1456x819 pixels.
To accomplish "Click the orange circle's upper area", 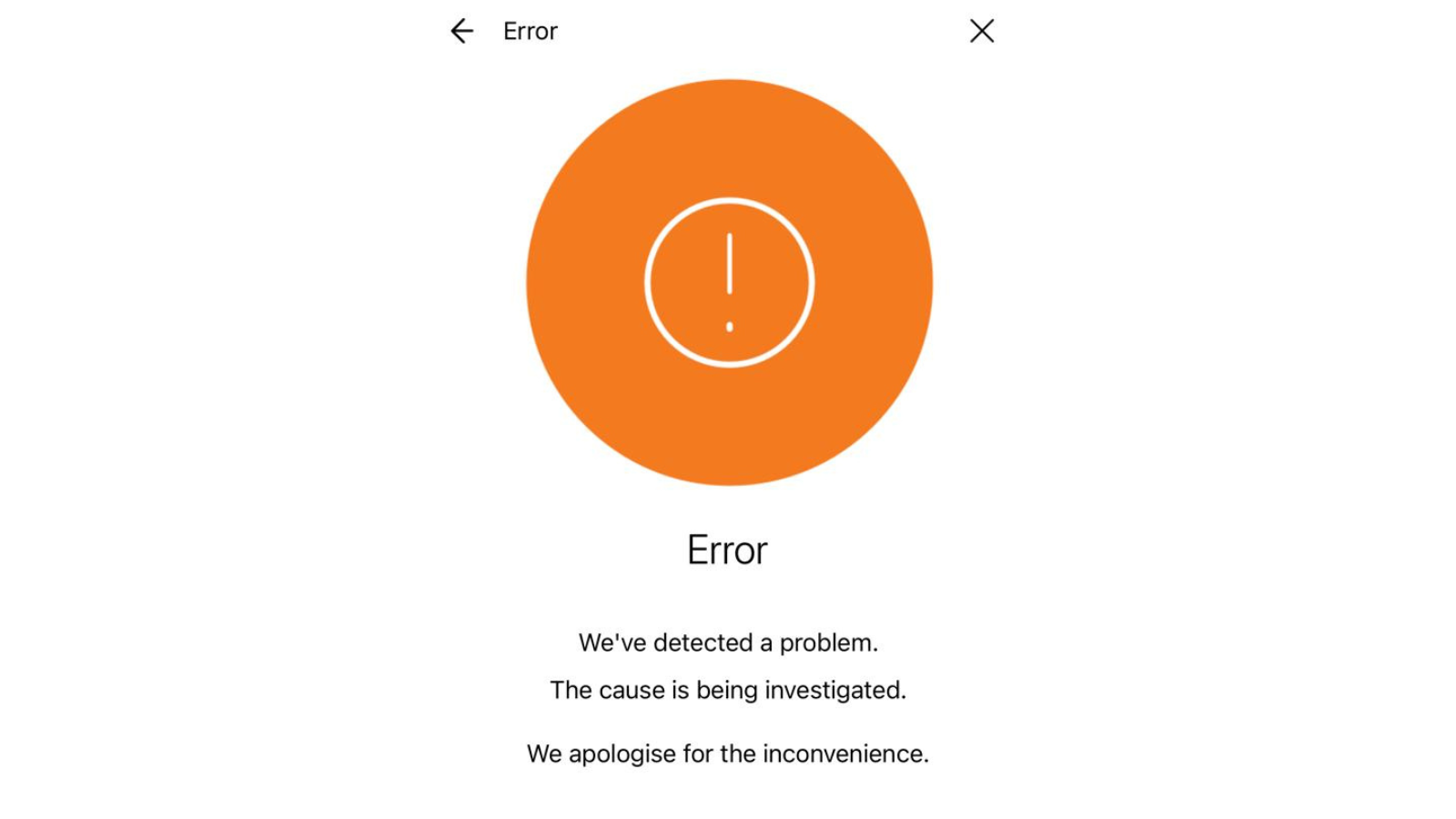I will pos(729,136).
